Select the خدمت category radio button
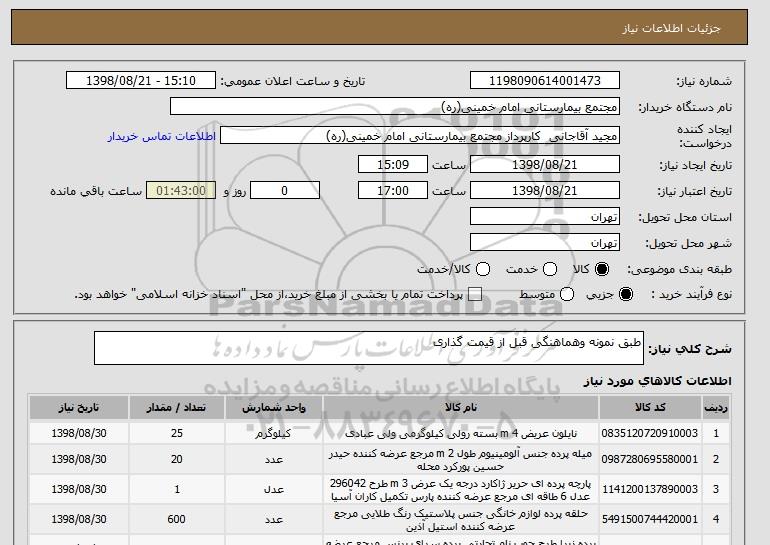 click(x=550, y=269)
